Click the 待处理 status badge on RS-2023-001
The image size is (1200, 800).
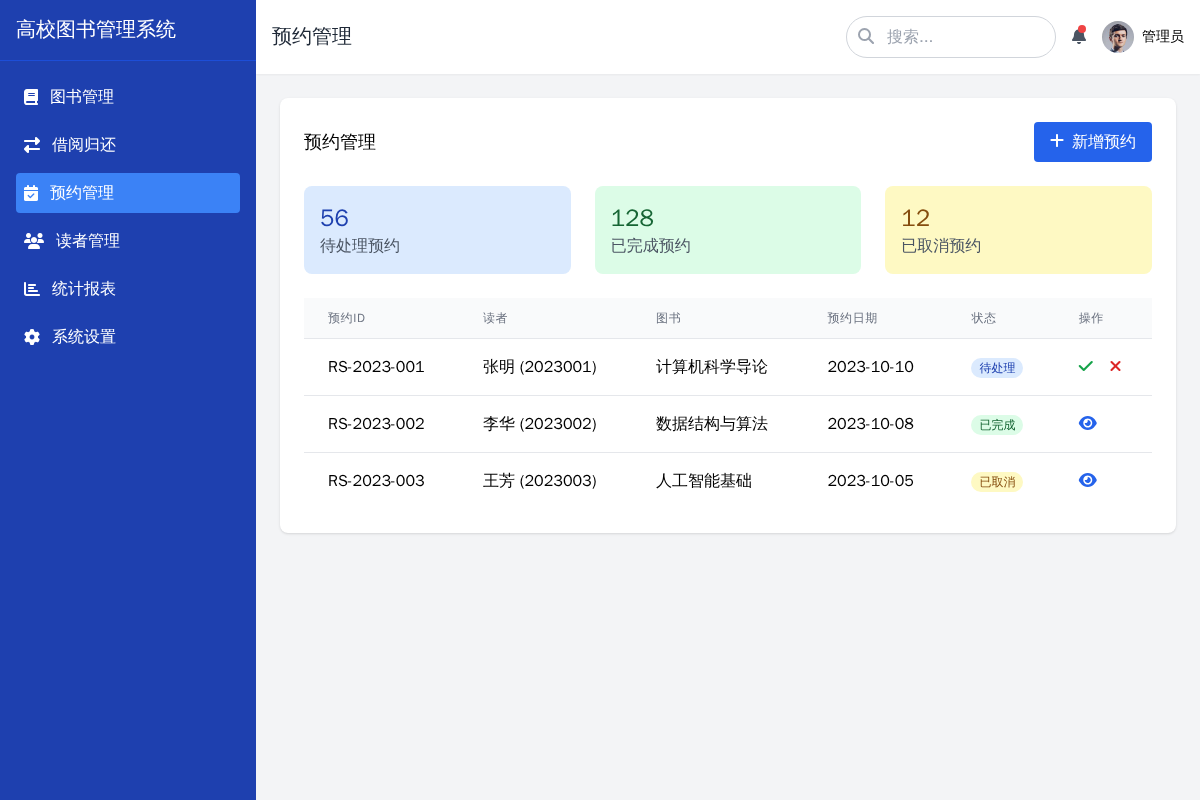click(x=996, y=368)
